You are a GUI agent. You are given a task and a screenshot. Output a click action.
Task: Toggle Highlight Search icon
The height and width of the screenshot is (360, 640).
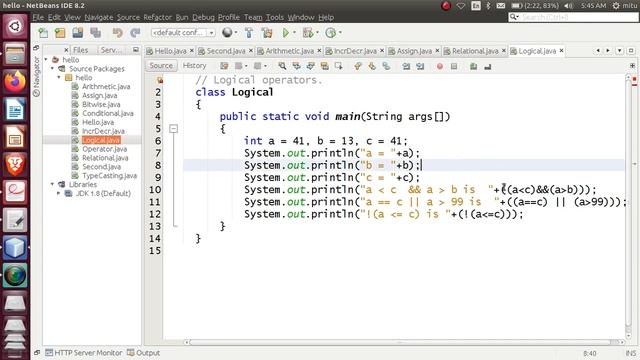tap(324, 66)
